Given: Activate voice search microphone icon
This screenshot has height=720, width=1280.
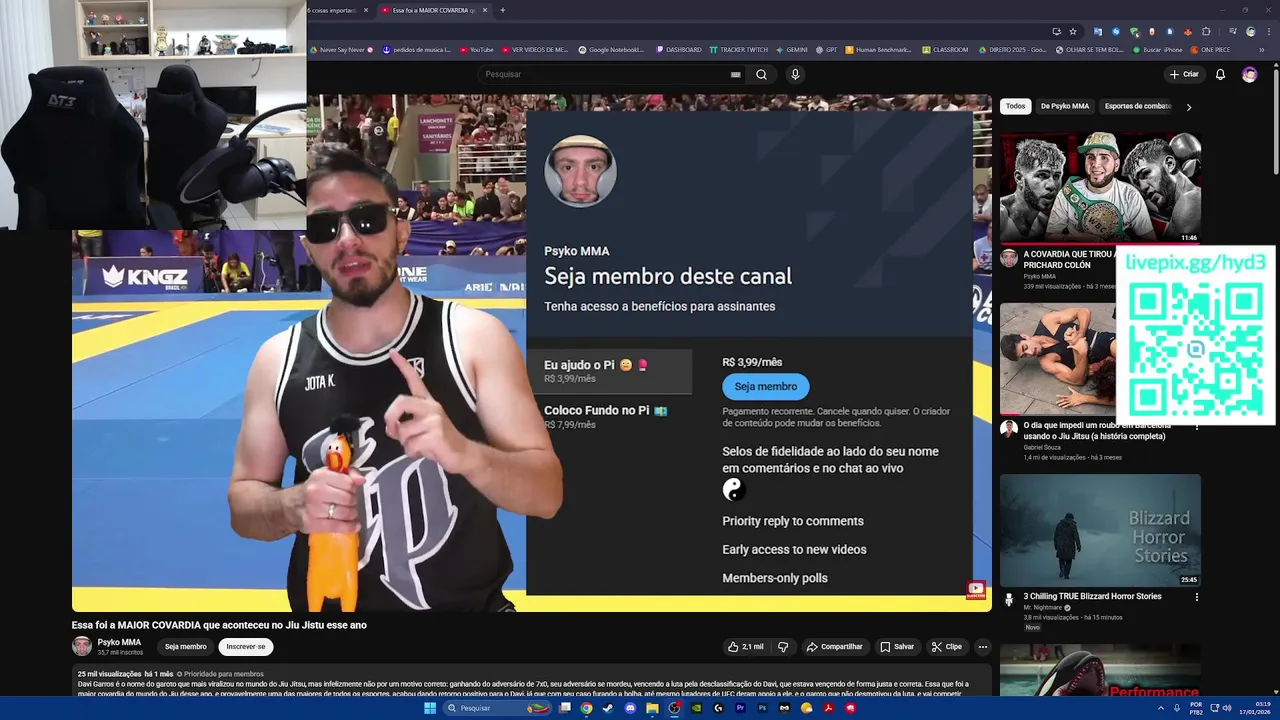Looking at the screenshot, I should tap(795, 74).
